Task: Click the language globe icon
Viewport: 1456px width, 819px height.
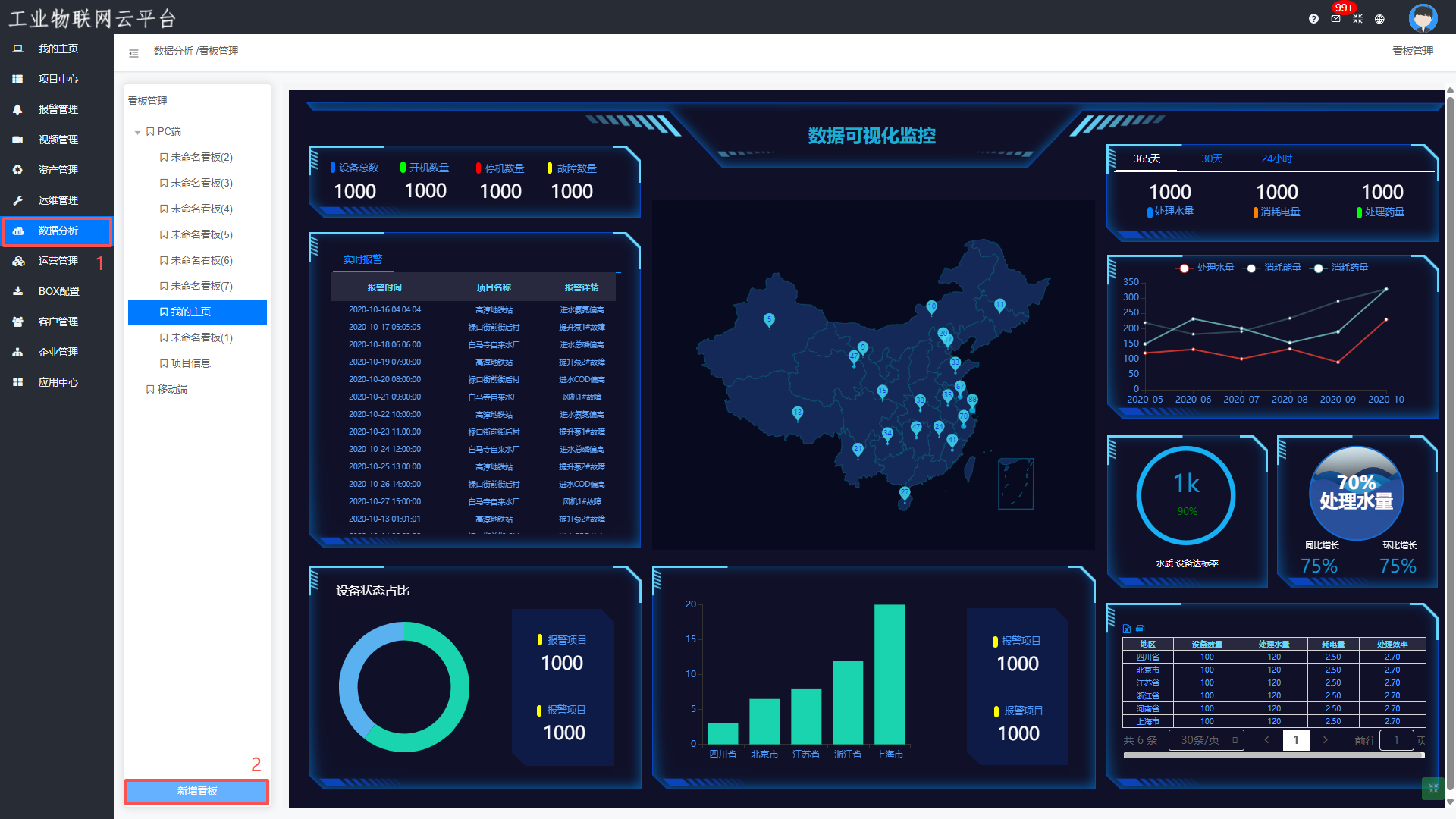Action: point(1379,19)
